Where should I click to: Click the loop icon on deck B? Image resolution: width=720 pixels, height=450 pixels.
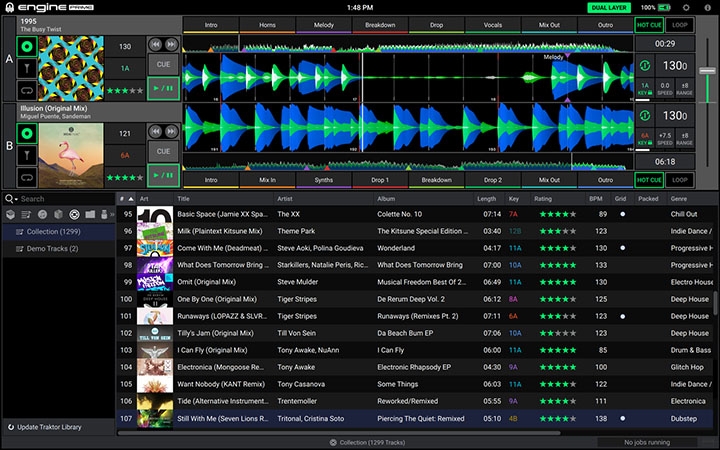27,176
